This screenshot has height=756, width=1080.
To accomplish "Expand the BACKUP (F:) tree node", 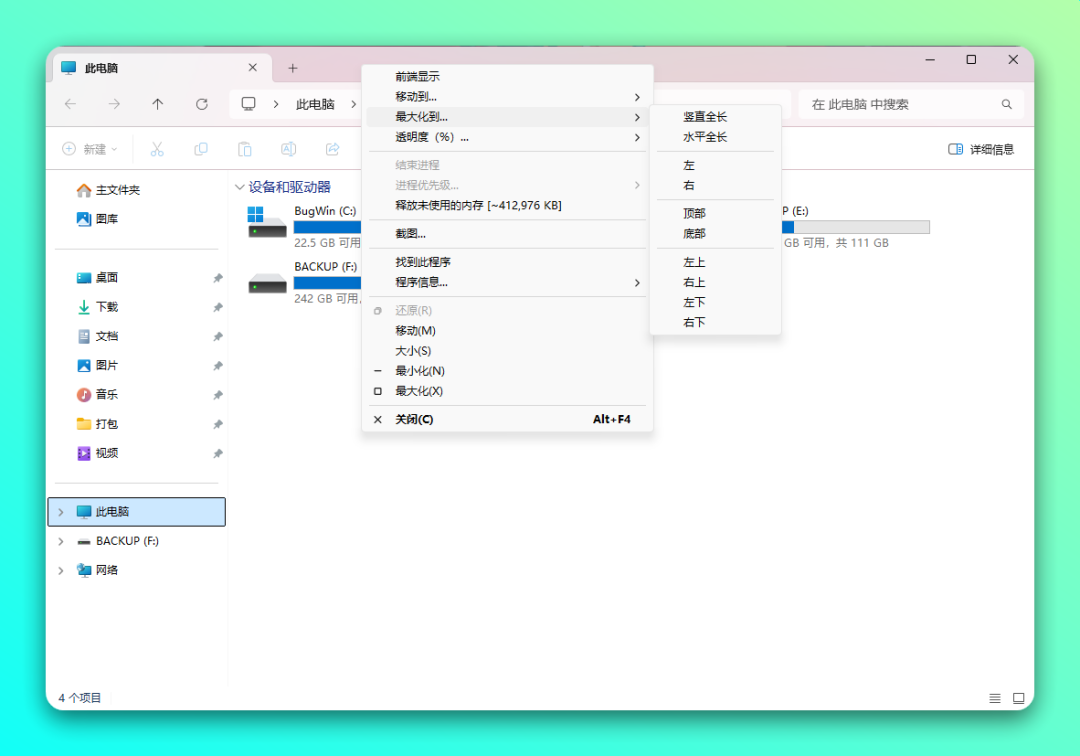I will tap(61, 541).
